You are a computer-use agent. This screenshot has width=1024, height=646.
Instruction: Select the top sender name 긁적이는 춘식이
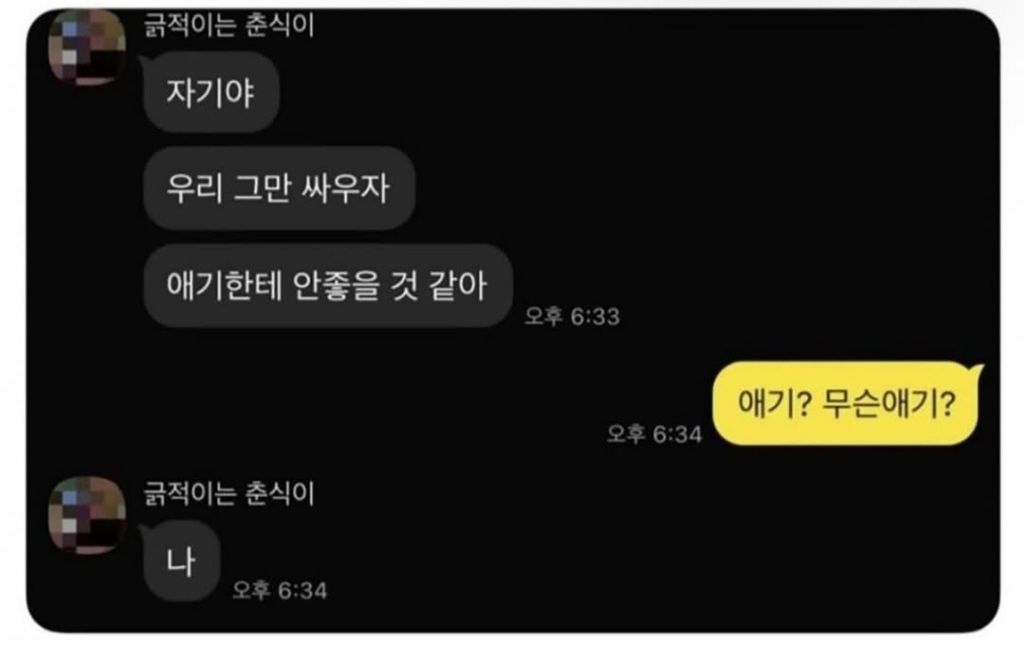229,25
